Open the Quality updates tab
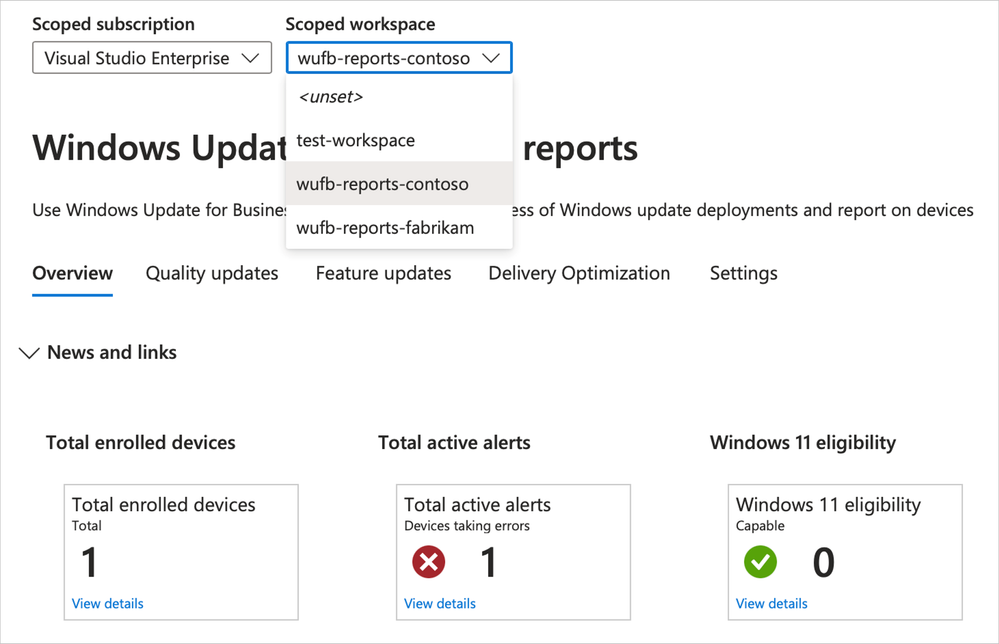 point(212,273)
